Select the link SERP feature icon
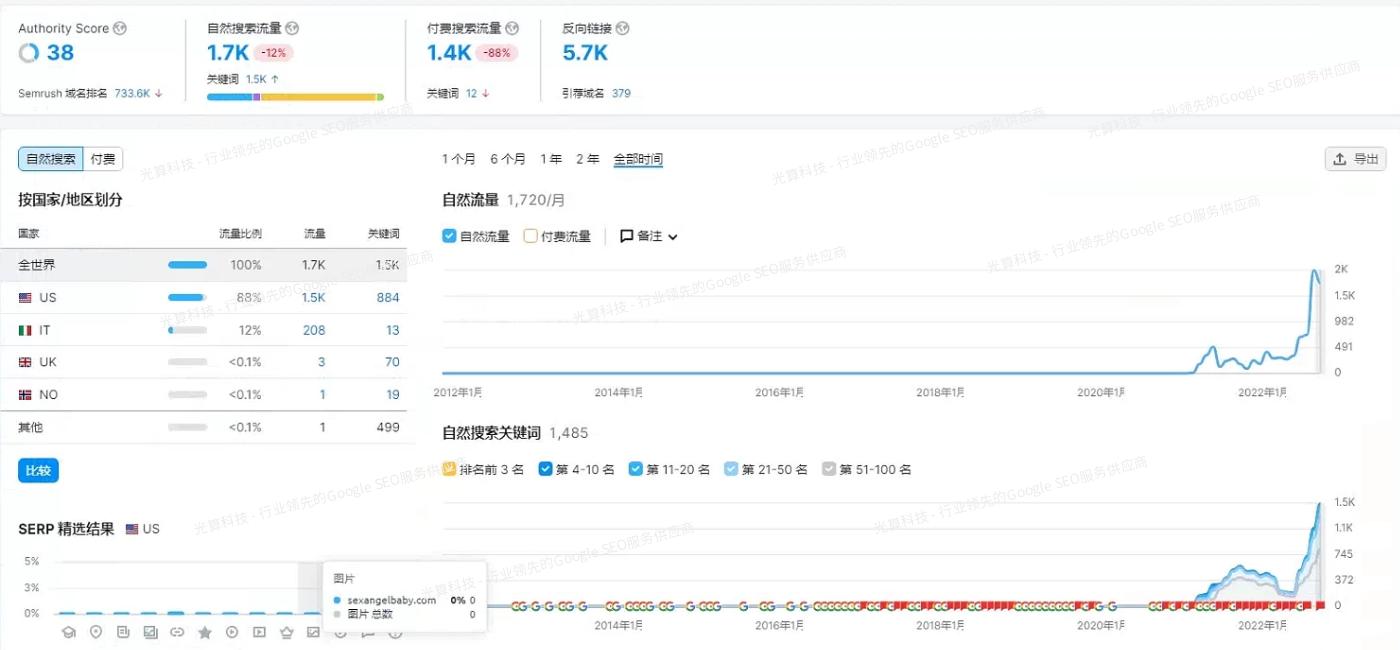The height and width of the screenshot is (650, 1400). point(178,632)
